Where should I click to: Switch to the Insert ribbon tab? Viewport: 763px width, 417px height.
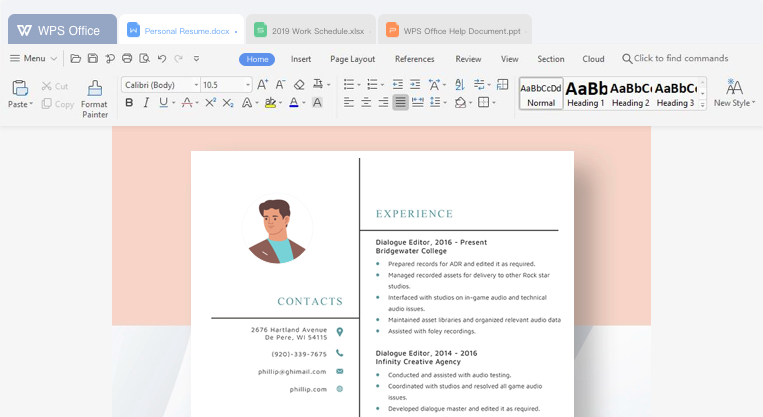pos(301,59)
